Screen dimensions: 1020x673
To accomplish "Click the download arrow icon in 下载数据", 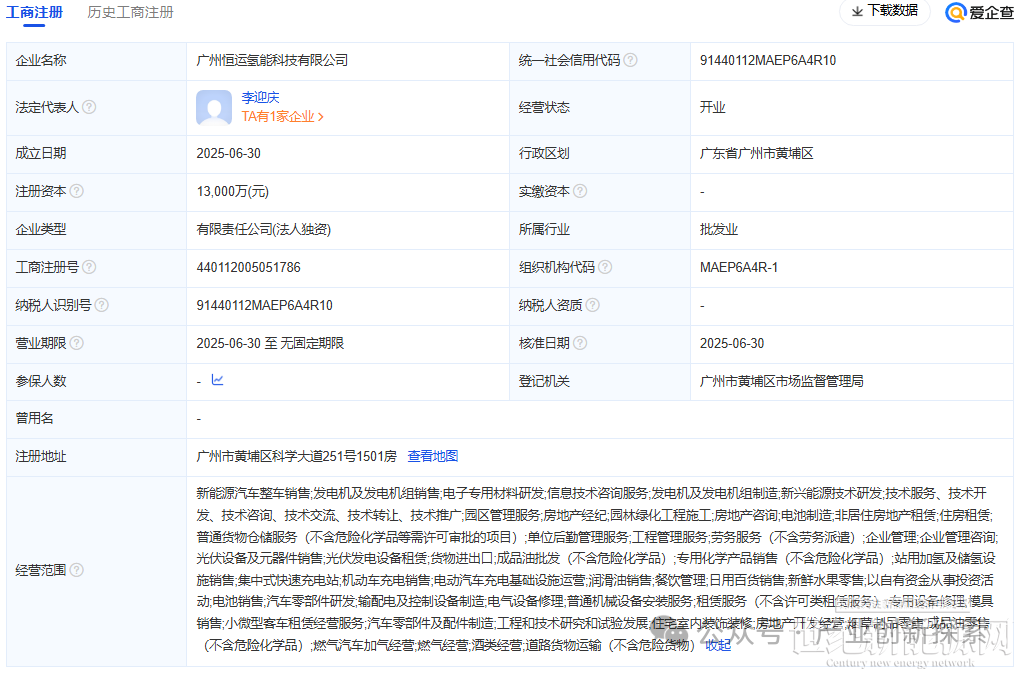I will (x=855, y=12).
